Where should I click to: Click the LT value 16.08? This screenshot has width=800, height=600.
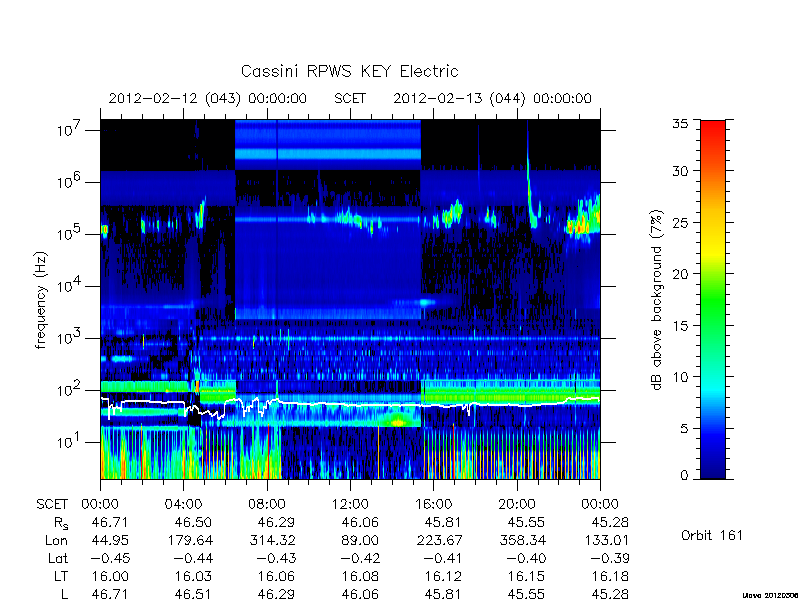point(360,576)
